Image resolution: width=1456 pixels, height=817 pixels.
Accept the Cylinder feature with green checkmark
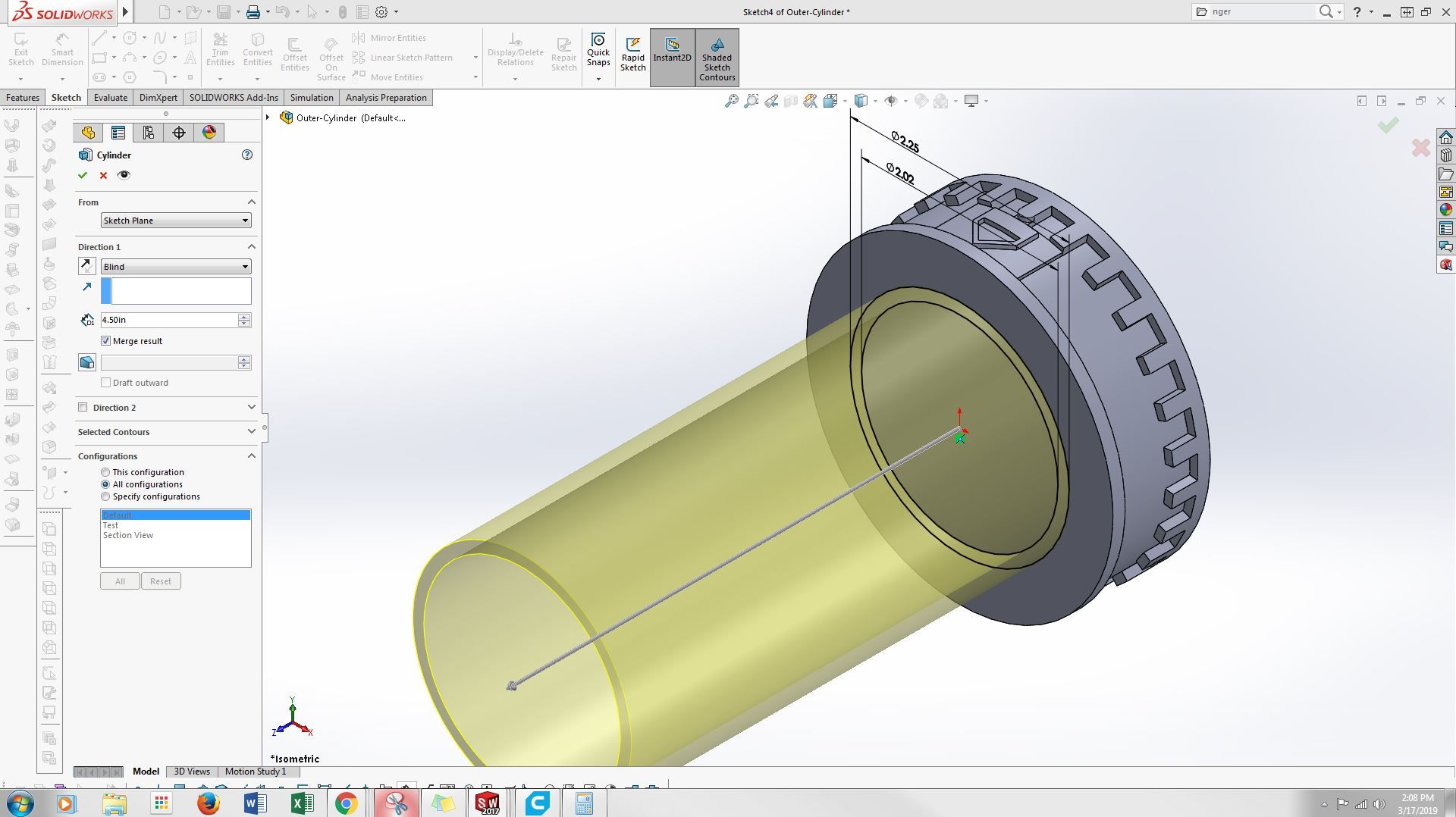83,175
